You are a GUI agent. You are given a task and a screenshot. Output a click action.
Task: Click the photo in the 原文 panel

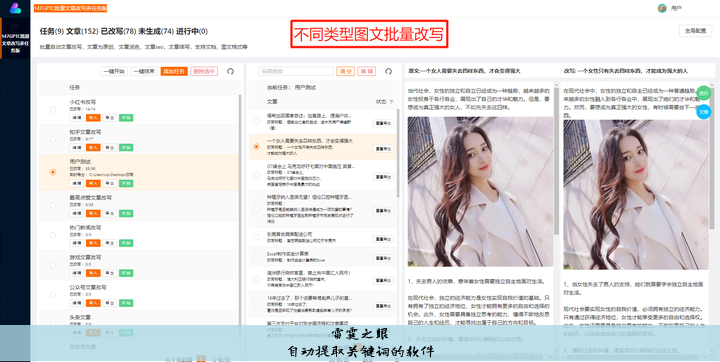pyautogui.click(x=480, y=192)
